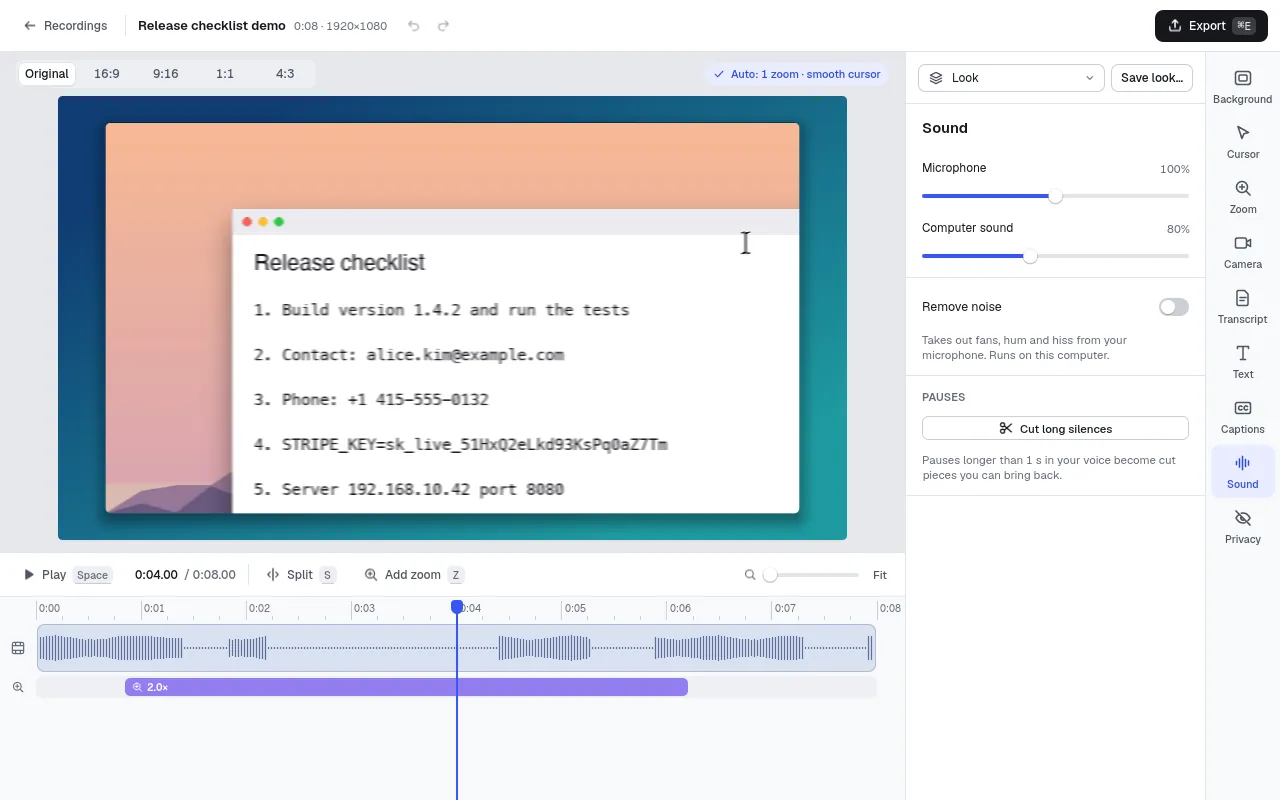Open the Text panel
This screenshot has width=1280, height=800.
pos(1242,362)
